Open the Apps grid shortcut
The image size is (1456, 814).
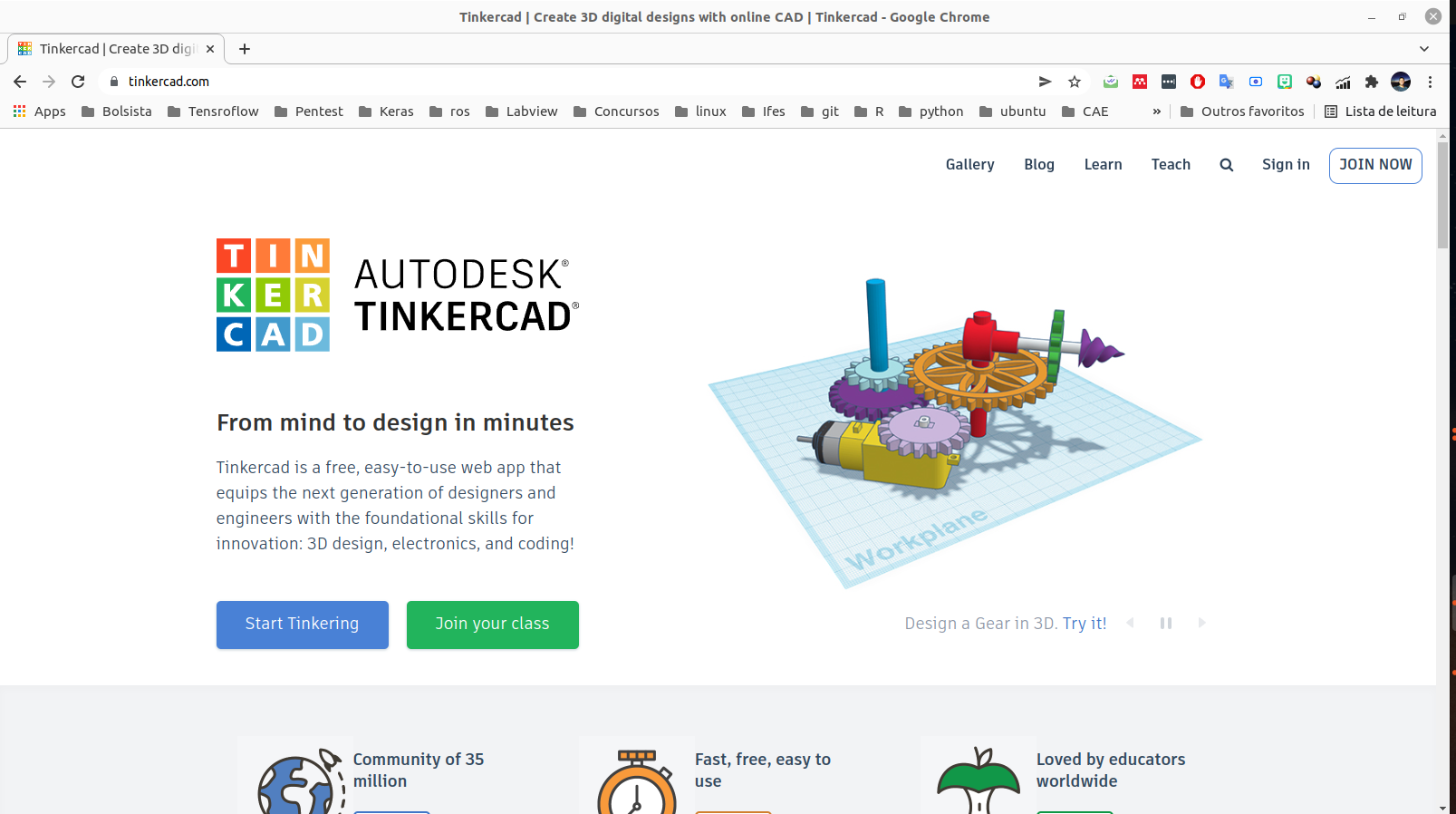click(x=40, y=111)
